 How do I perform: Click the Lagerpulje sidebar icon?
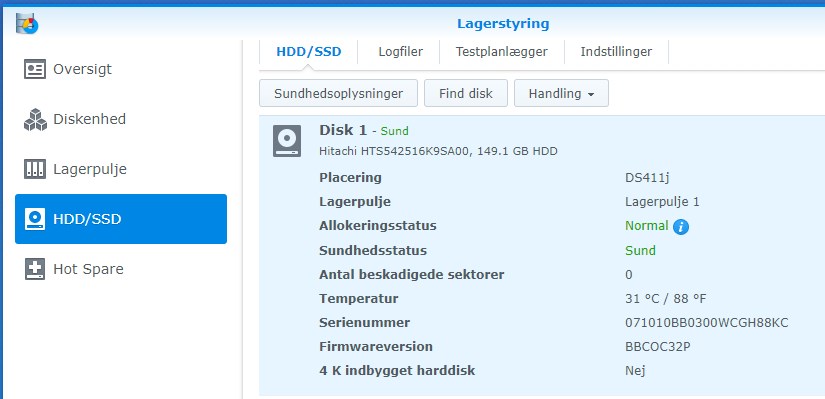[x=35, y=169]
